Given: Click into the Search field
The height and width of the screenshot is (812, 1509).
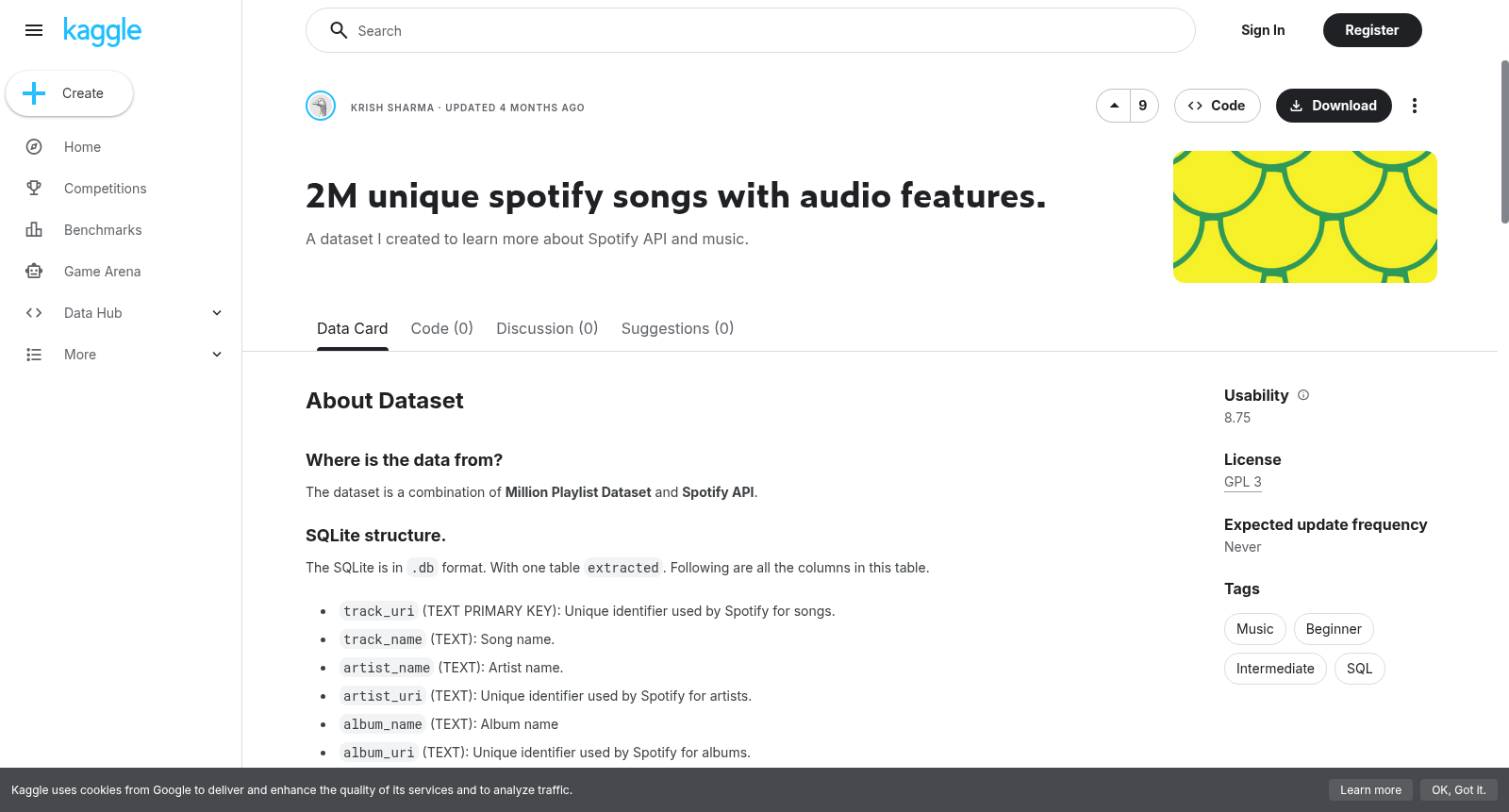Looking at the screenshot, I should click(751, 30).
